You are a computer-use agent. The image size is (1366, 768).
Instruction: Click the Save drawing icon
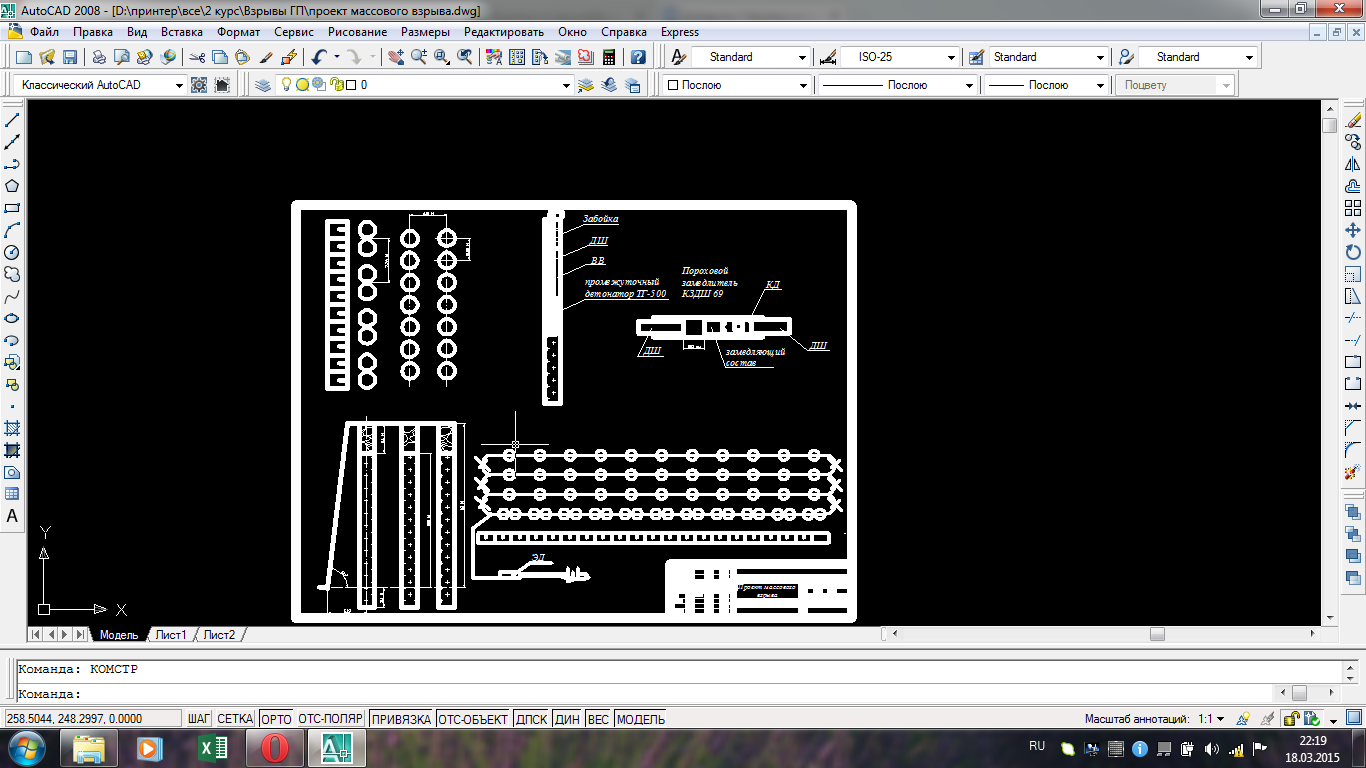click(x=70, y=57)
